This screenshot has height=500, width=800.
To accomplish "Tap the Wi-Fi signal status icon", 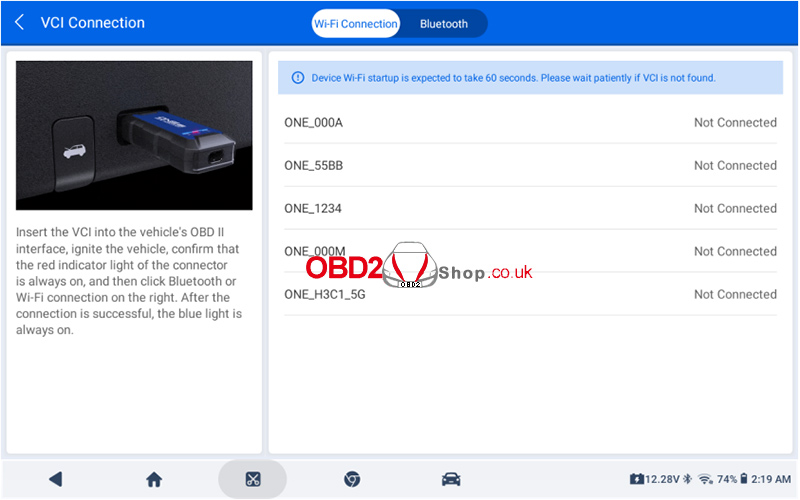I will 705,480.
